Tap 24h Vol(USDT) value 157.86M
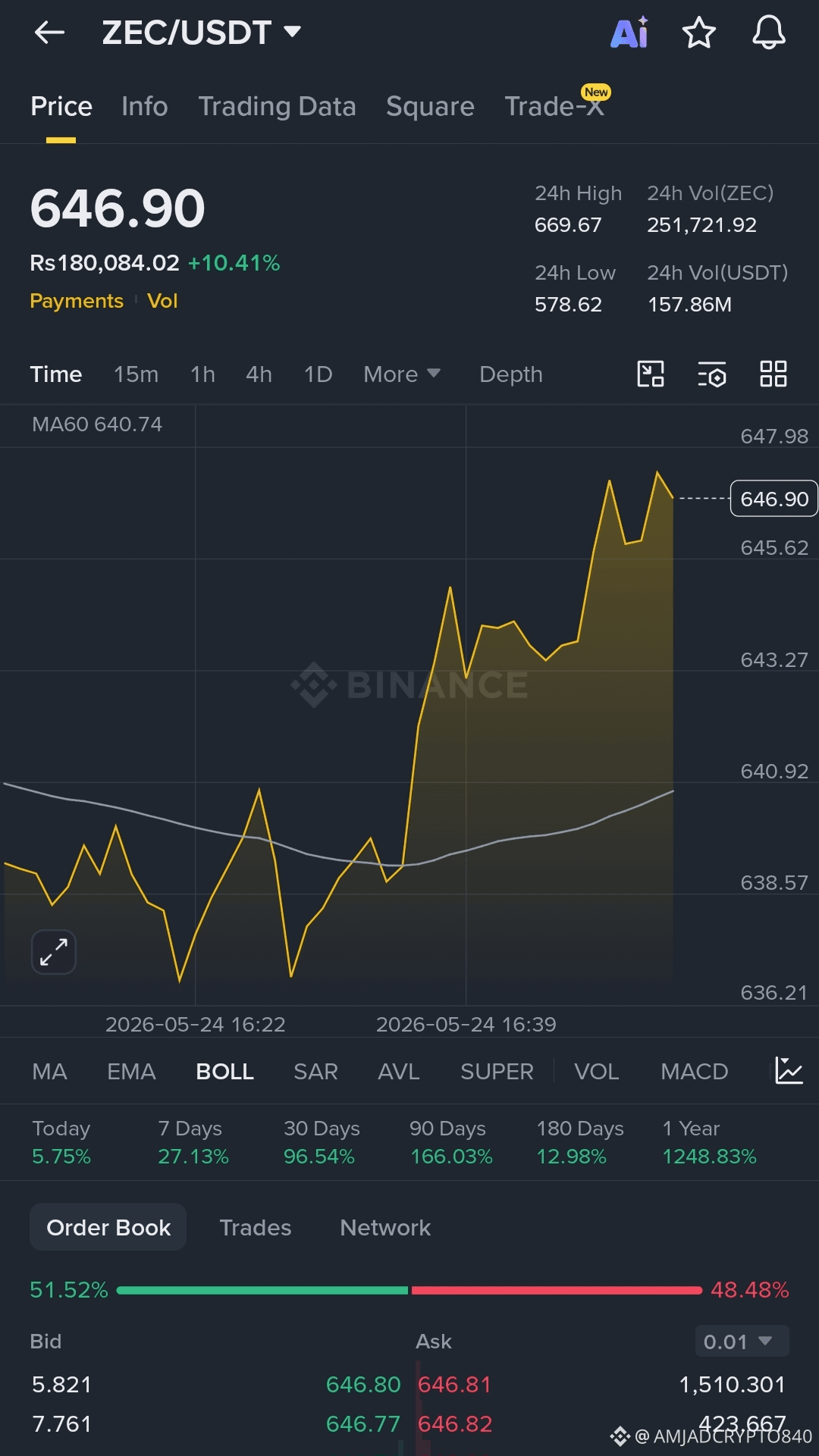The width and height of the screenshot is (819, 1456). (x=689, y=305)
